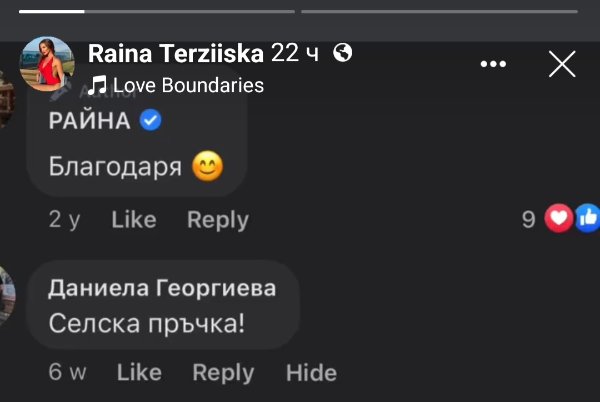View the 9 reactions count
Image resolution: width=600 pixels, height=402 pixels.
pyautogui.click(x=529, y=219)
